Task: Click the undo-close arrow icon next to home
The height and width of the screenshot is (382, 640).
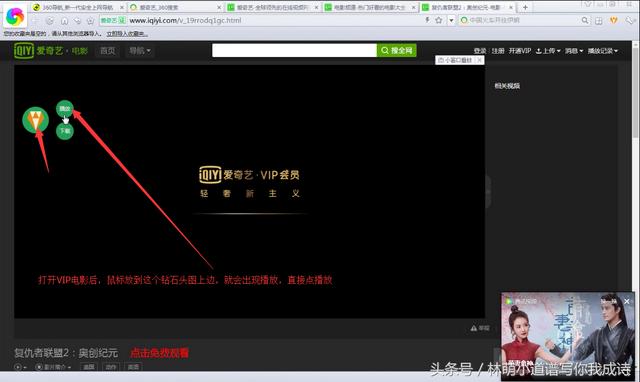Action: point(77,20)
